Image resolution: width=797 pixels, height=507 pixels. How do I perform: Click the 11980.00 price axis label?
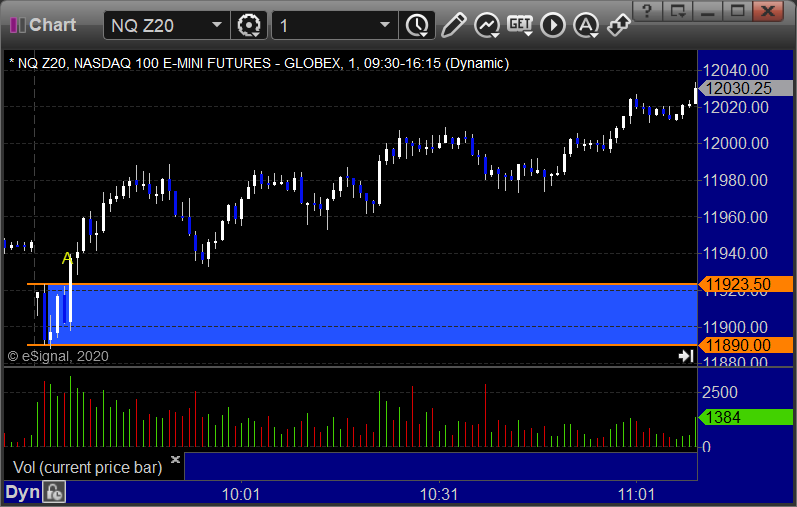(735, 180)
